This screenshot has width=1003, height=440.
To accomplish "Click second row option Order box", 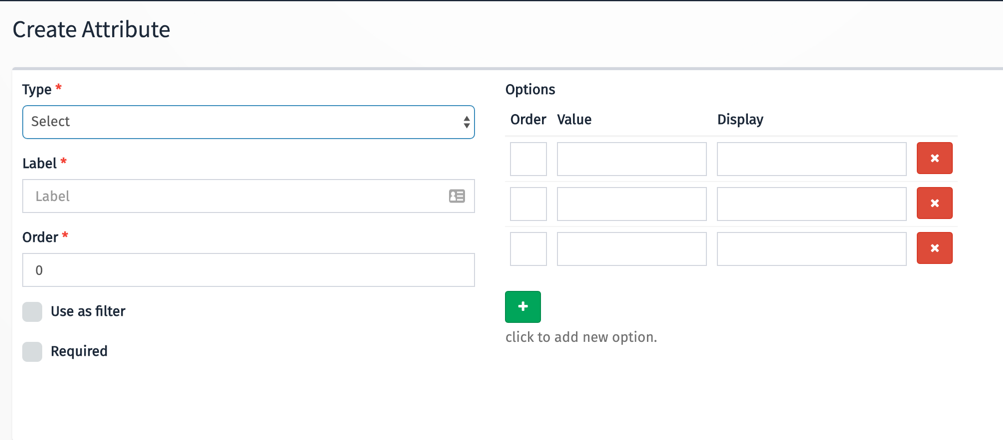I will 528,204.
